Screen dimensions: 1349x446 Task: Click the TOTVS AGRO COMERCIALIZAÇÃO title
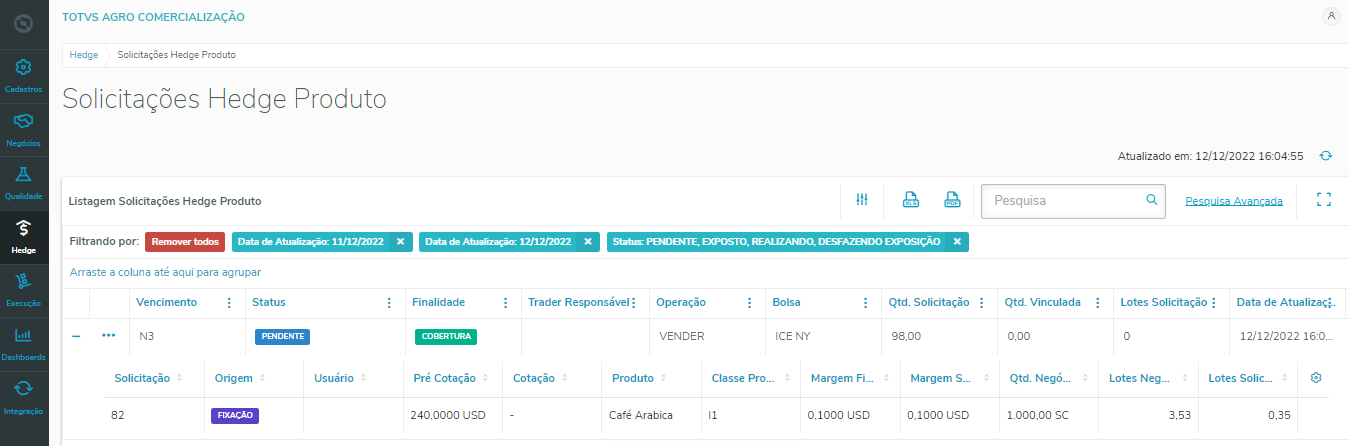pyautogui.click(x=153, y=17)
